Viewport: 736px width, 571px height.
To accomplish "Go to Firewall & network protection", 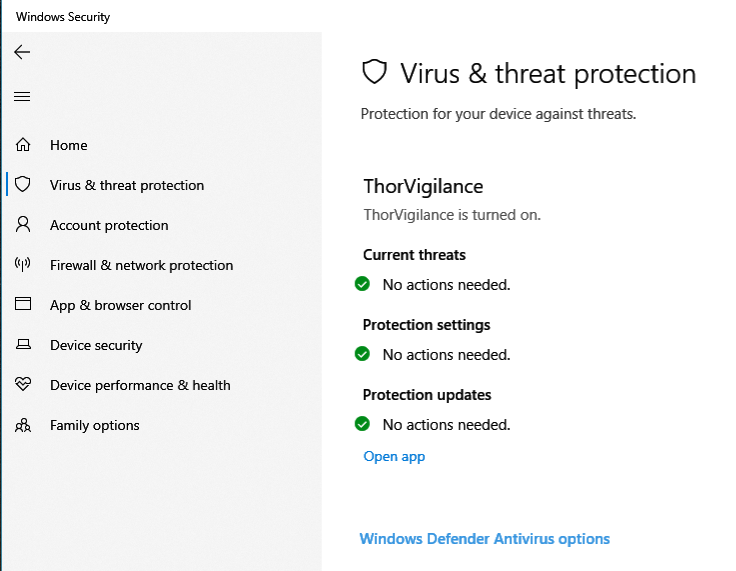I will click(x=141, y=265).
